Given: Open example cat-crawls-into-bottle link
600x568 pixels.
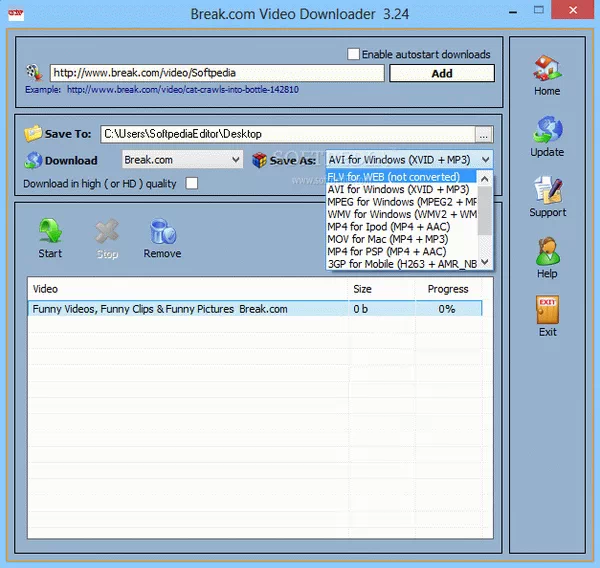Looking at the screenshot, I should point(183,90).
